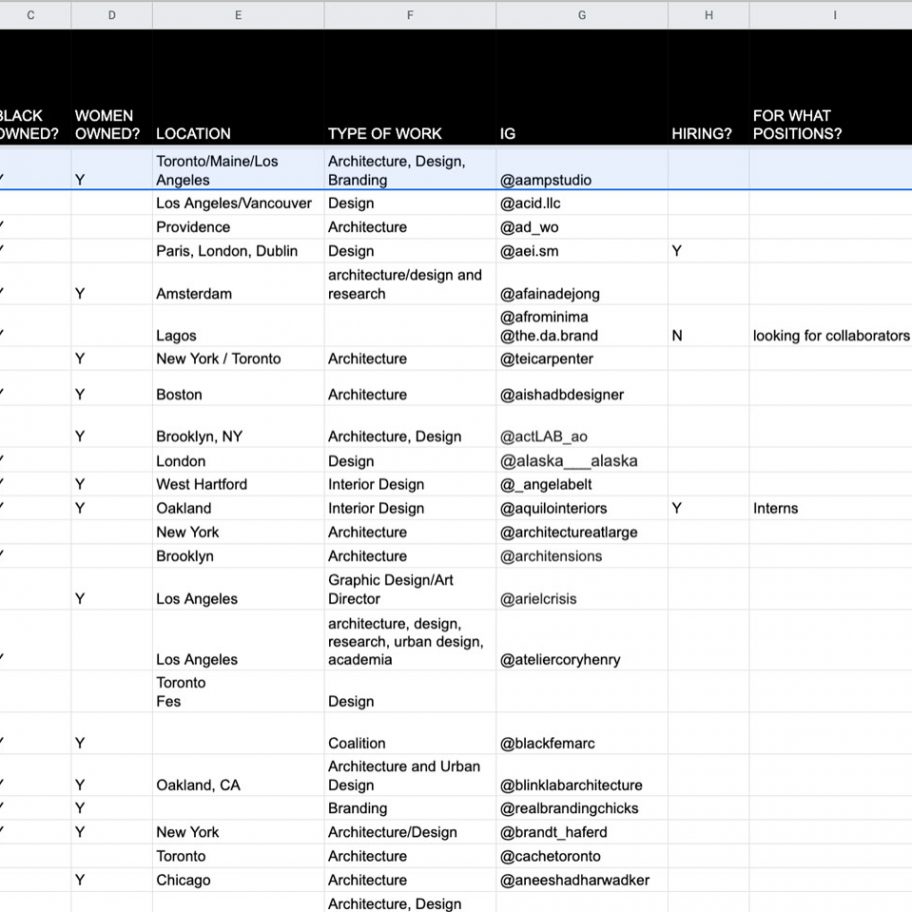Click the Interns cell
The height and width of the screenshot is (912, 912).
click(831, 508)
